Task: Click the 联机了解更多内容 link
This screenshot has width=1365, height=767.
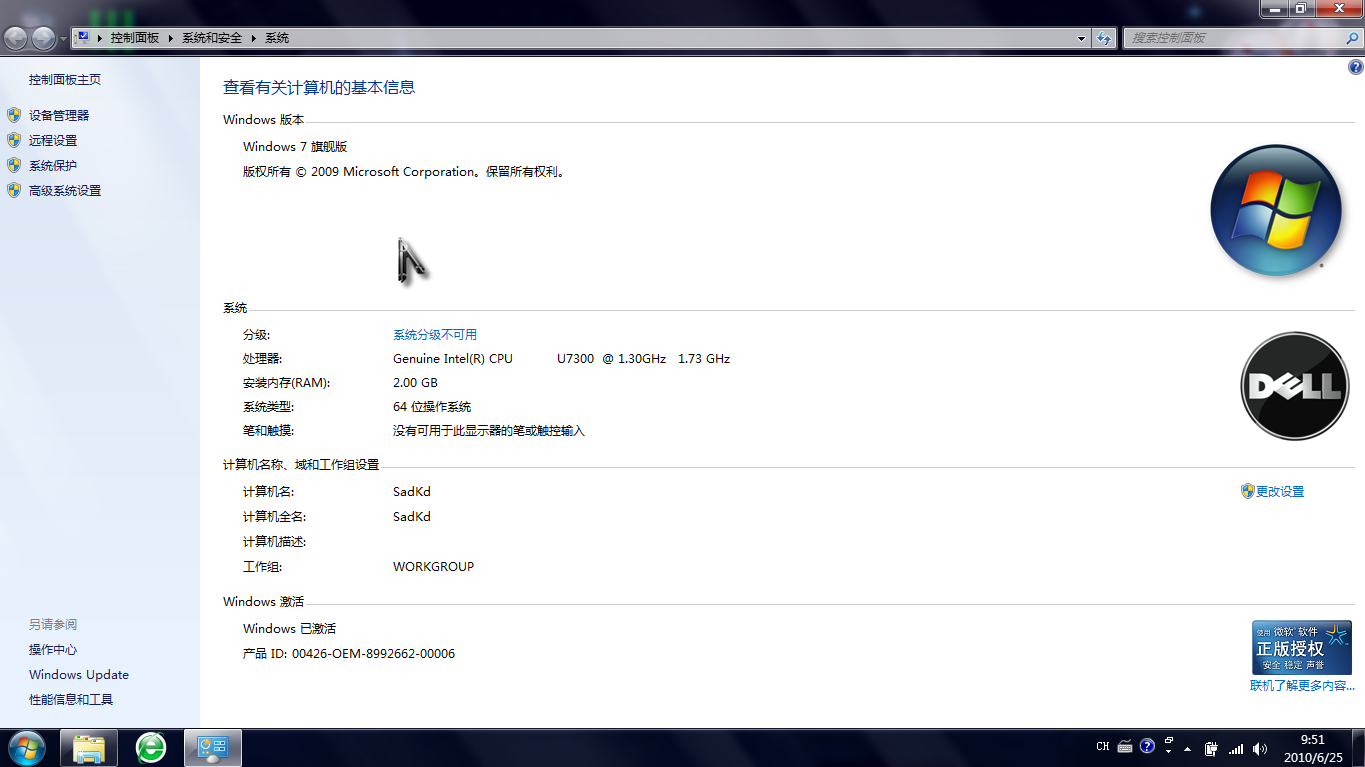Action: [x=1302, y=686]
